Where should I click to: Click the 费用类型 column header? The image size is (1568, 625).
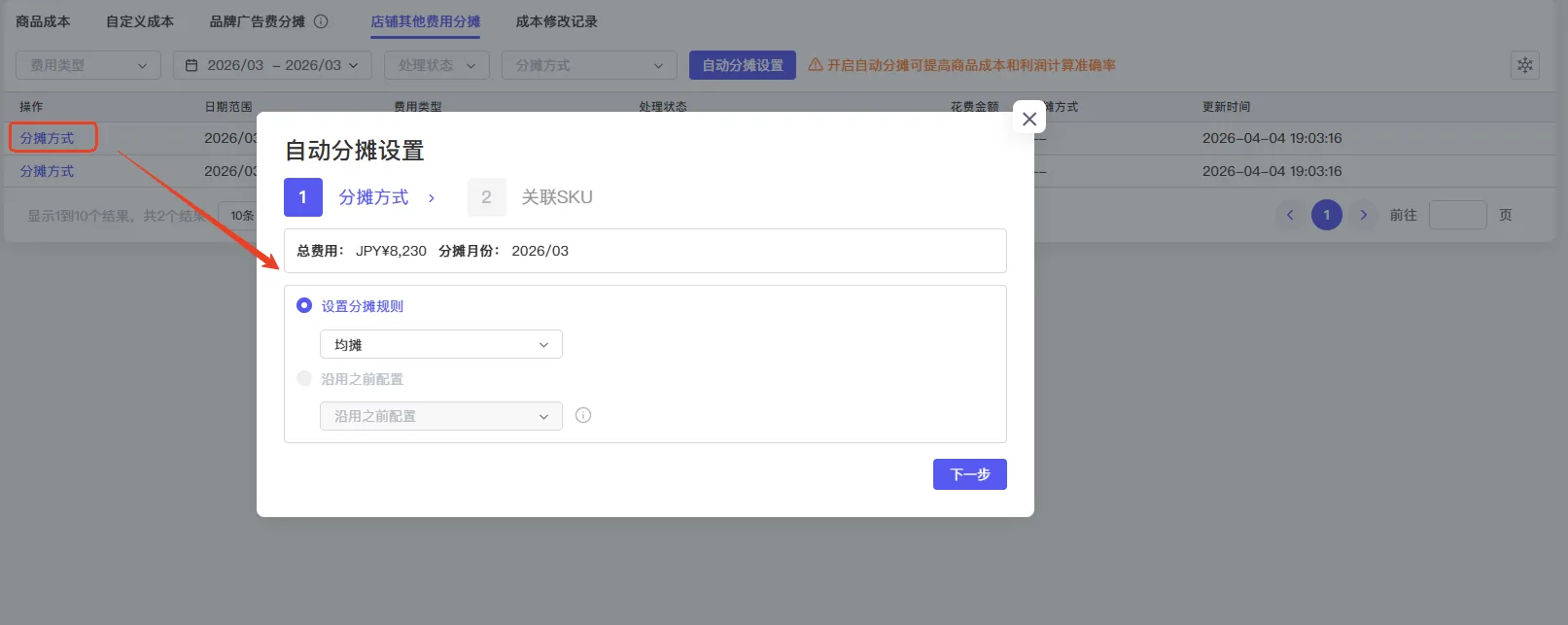[418, 107]
